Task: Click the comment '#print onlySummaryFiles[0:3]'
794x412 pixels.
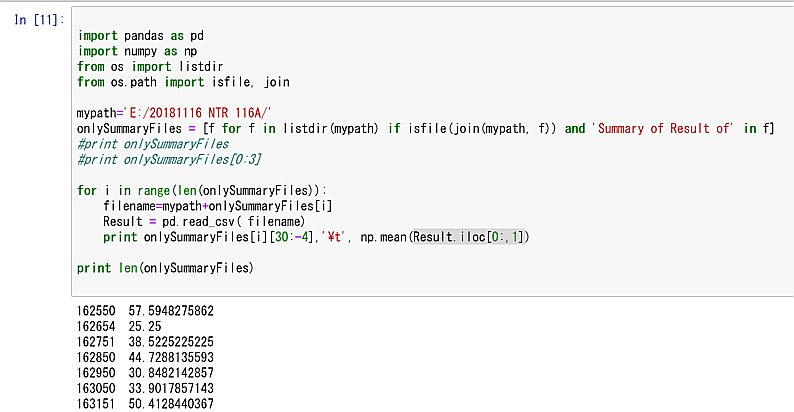Action: click(169, 159)
